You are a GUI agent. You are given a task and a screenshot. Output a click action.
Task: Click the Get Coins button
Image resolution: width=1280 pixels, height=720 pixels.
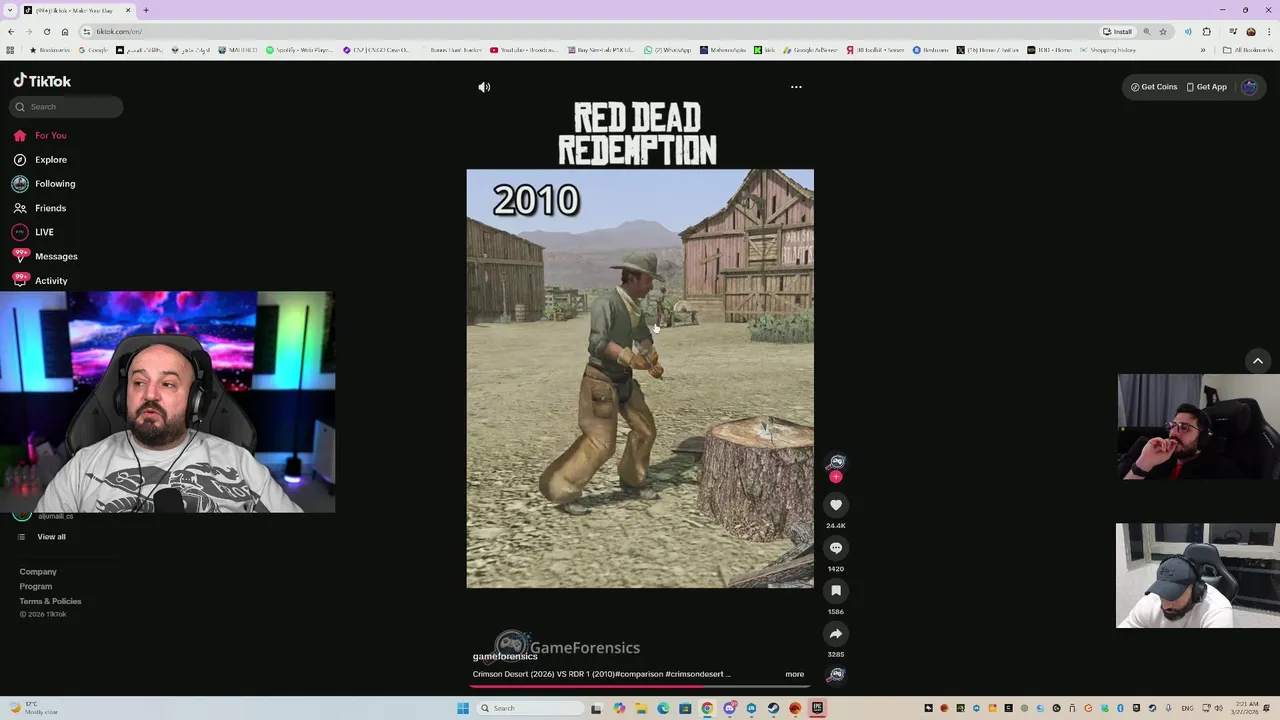(1154, 87)
